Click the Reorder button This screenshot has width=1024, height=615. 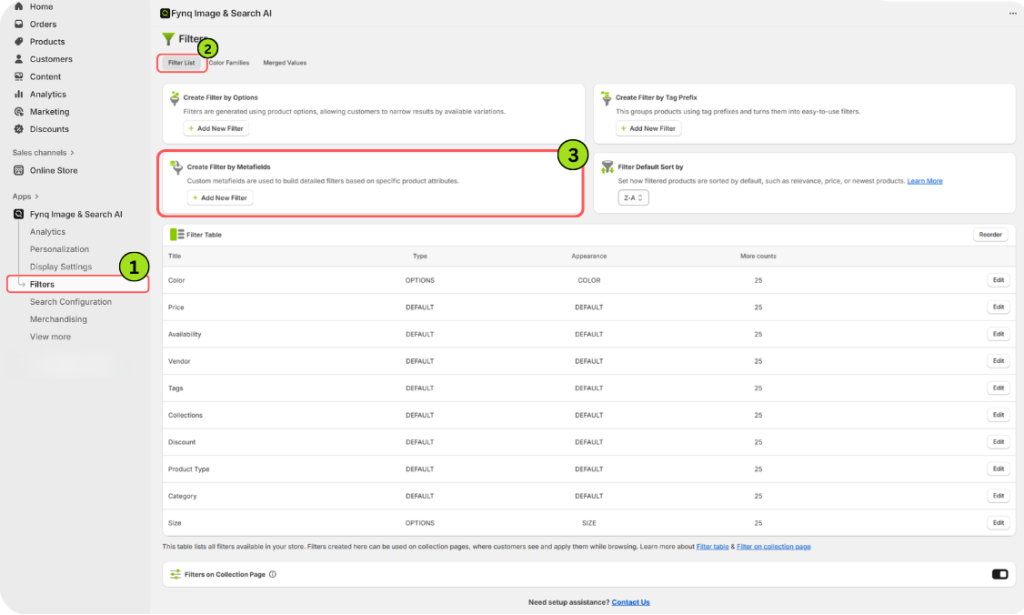(990, 234)
